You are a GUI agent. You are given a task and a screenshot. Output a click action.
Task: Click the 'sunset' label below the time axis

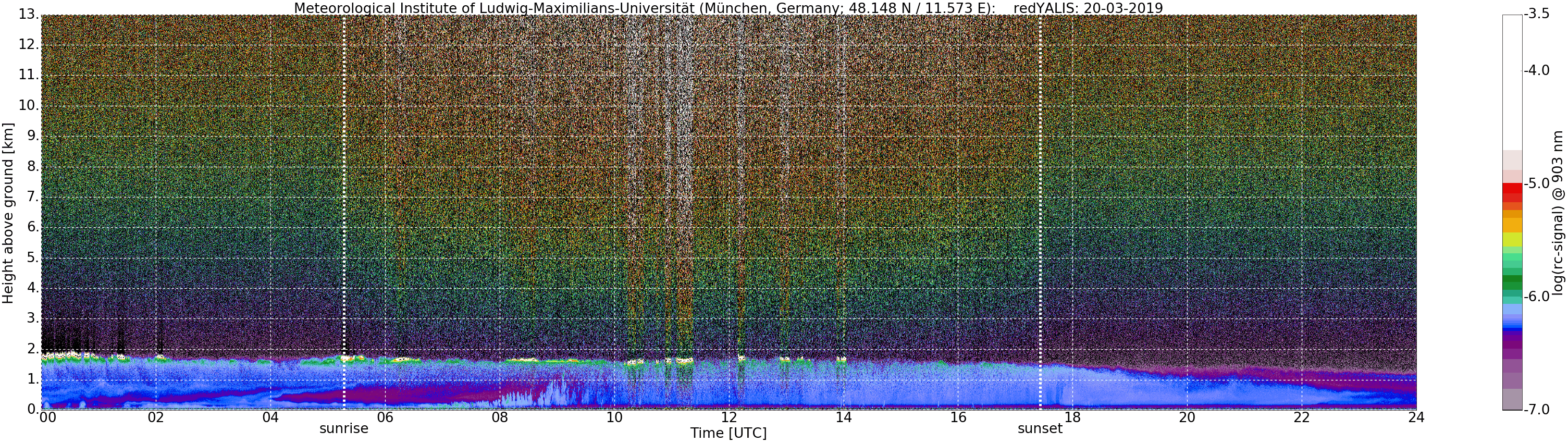[x=1040, y=428]
